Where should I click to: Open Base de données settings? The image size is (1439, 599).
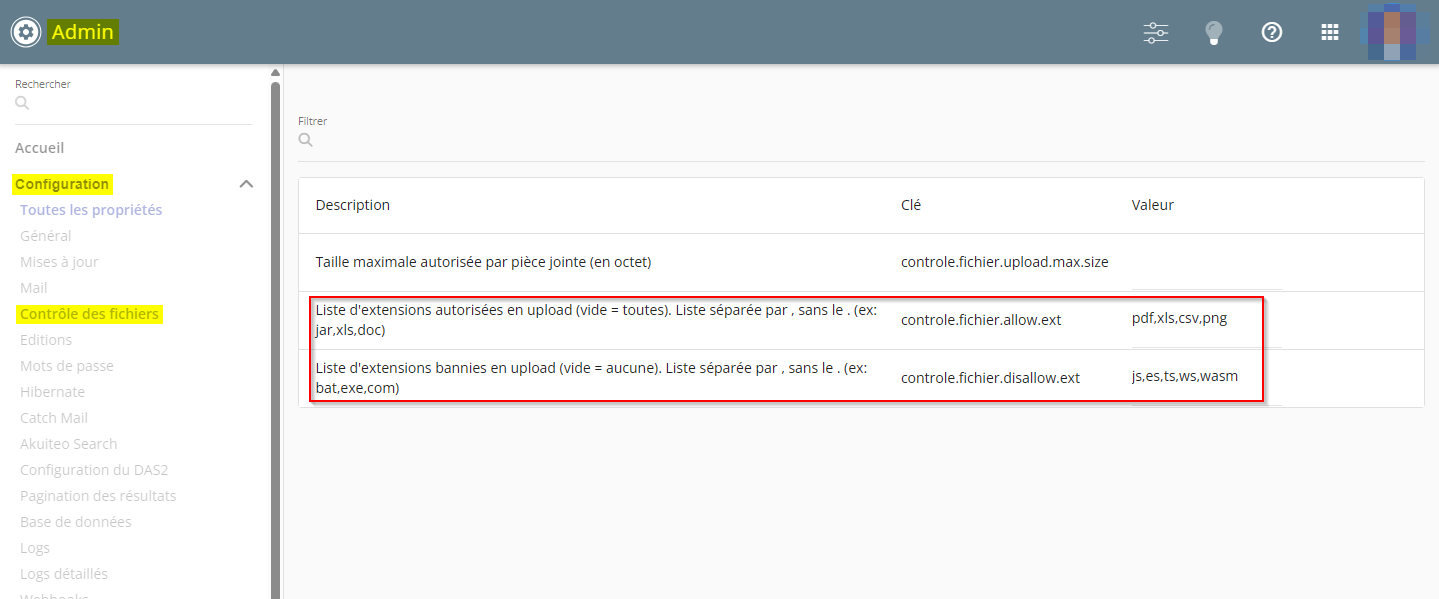(76, 522)
